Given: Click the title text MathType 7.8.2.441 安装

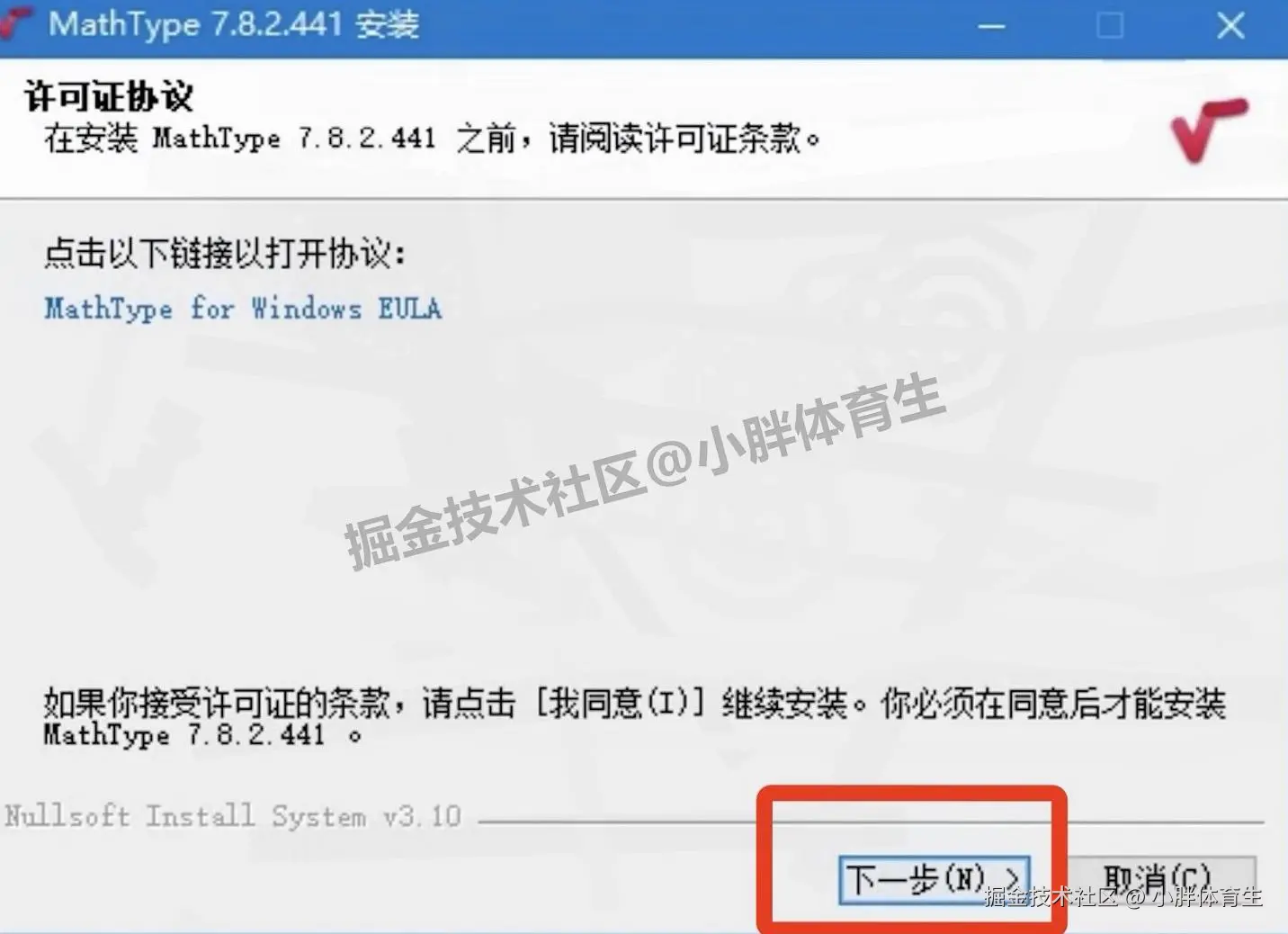Looking at the screenshot, I should tap(234, 24).
